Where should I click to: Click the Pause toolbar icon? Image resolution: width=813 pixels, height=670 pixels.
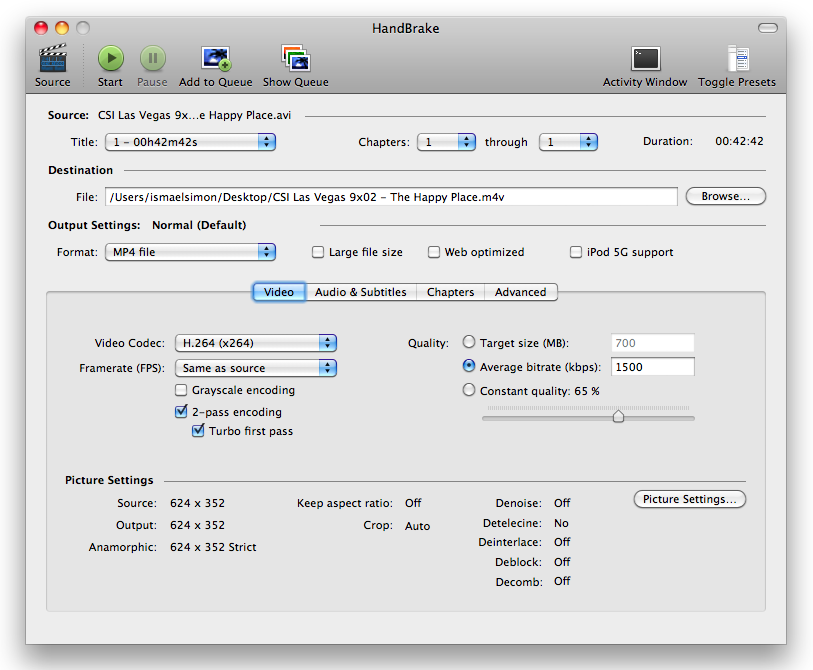point(152,59)
